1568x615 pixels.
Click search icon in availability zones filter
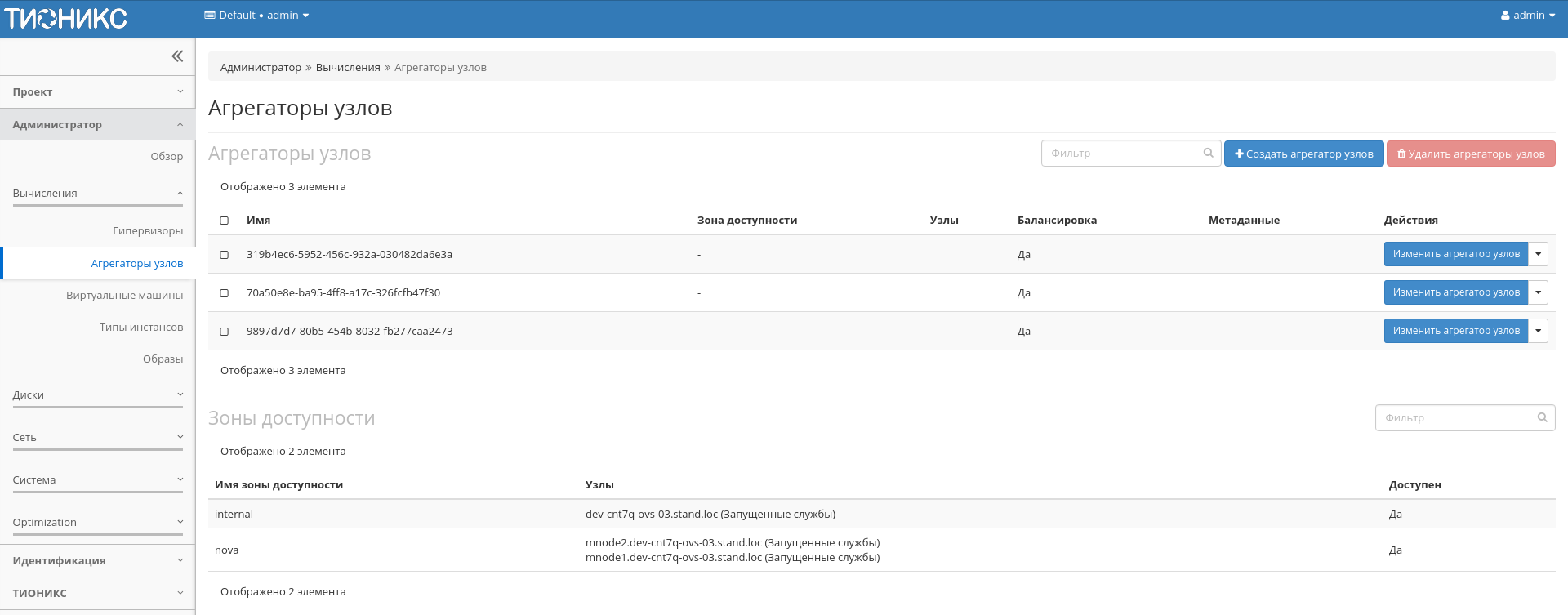tap(1542, 417)
